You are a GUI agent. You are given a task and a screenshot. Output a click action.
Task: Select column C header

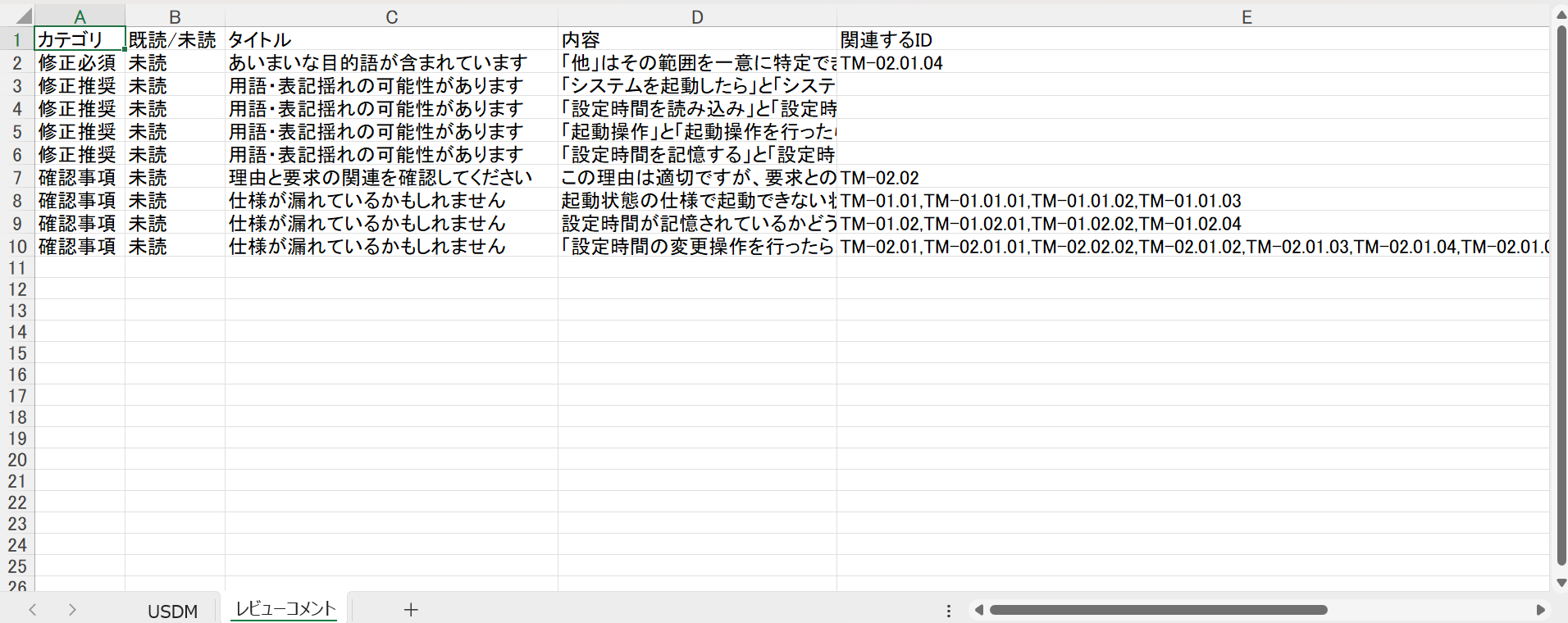[391, 16]
